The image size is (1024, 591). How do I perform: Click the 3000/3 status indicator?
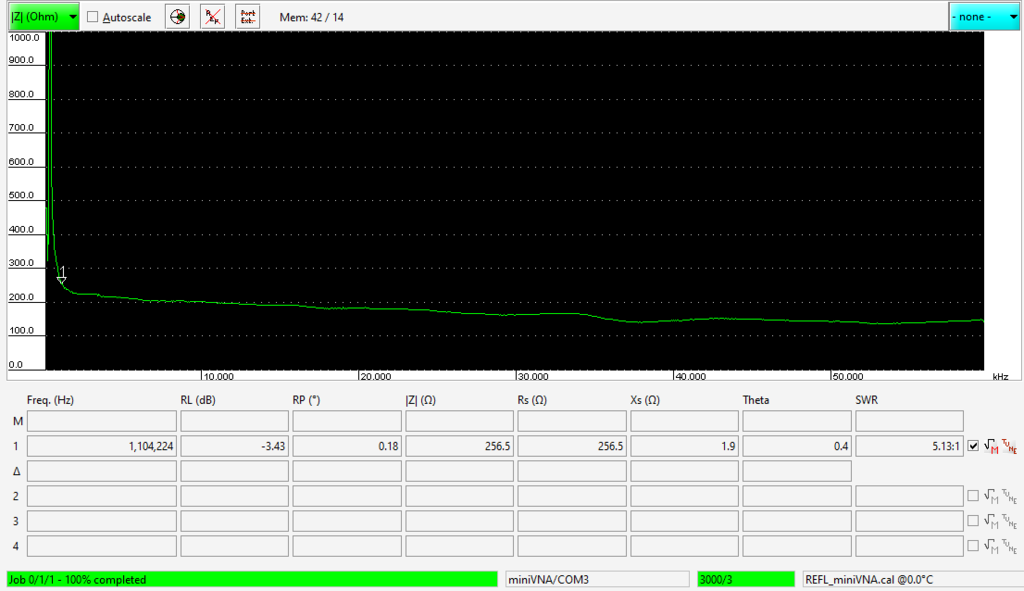[x=746, y=579]
